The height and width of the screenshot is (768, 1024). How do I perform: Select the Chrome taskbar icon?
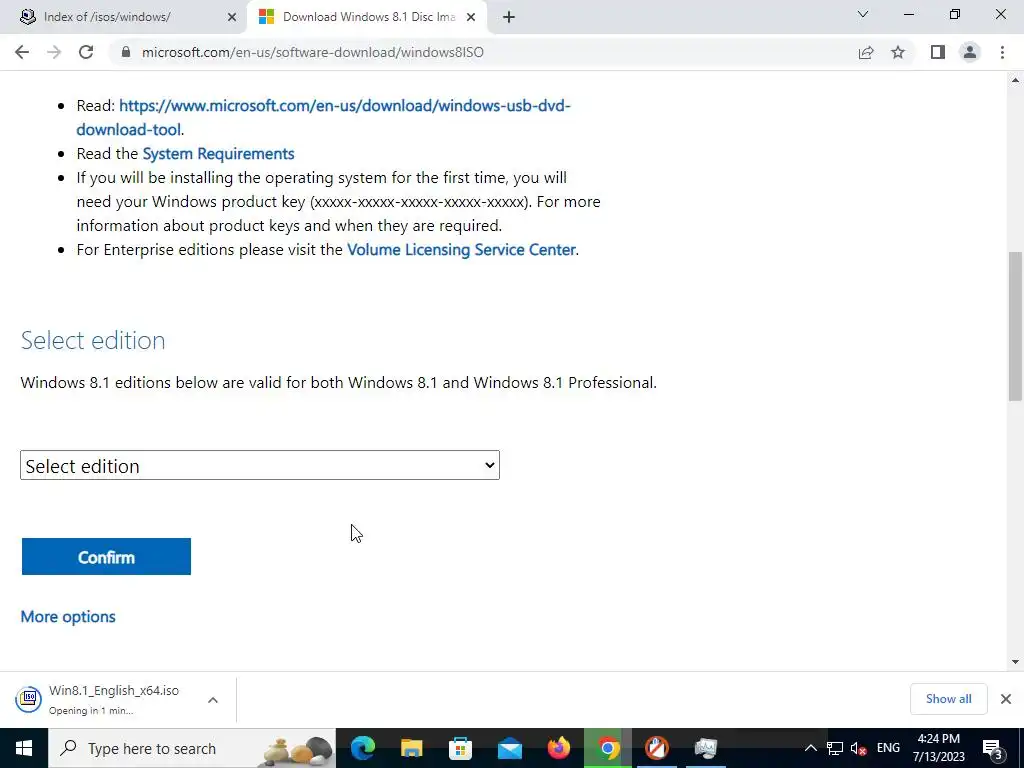pos(607,748)
